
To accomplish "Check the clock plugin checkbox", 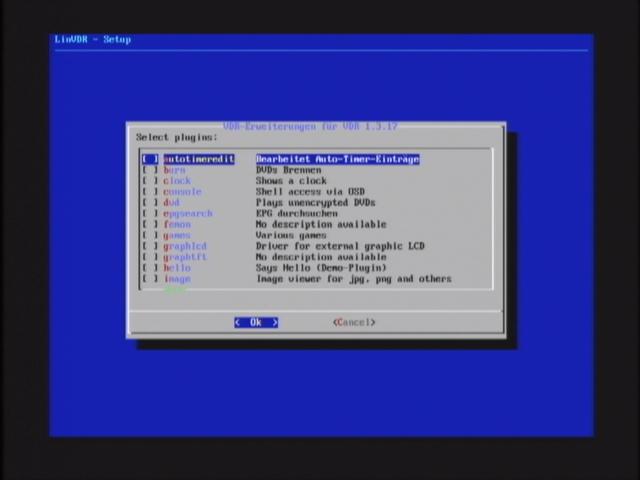I will [x=150, y=181].
